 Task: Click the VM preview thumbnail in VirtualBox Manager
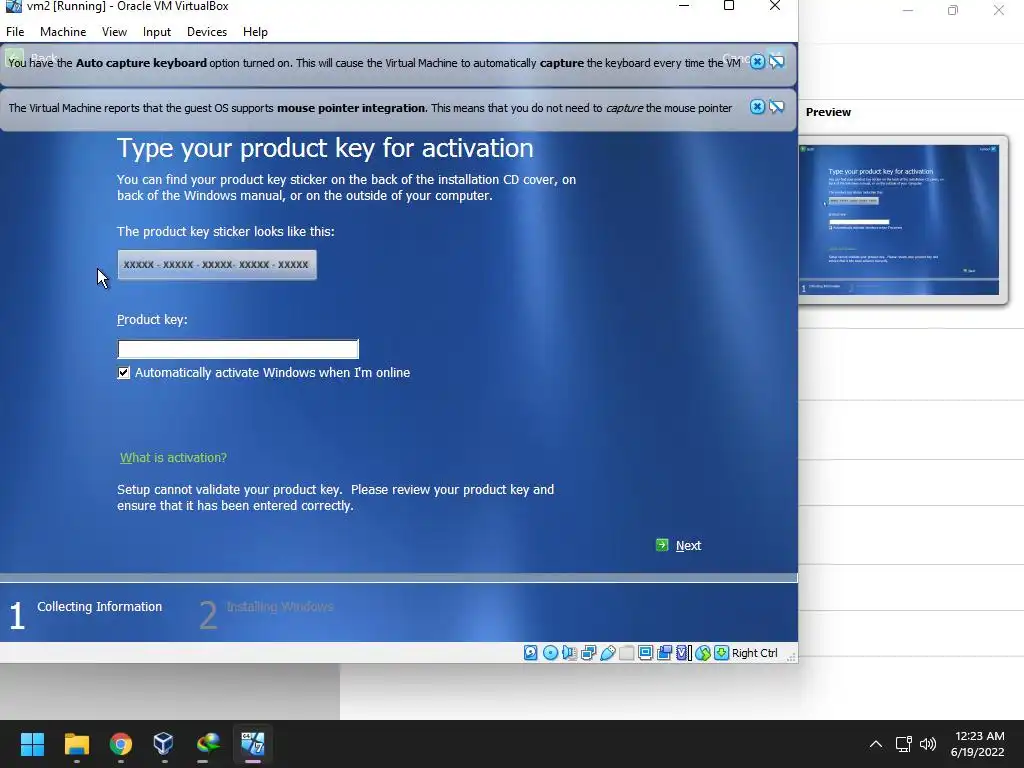899,219
